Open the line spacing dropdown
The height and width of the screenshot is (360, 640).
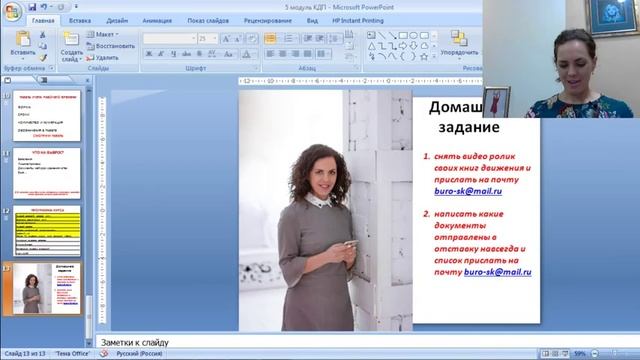pyautogui.click(x=335, y=39)
